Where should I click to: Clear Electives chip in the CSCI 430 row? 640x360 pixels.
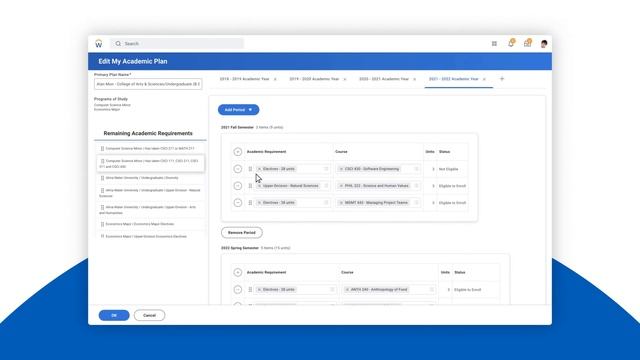click(260, 169)
